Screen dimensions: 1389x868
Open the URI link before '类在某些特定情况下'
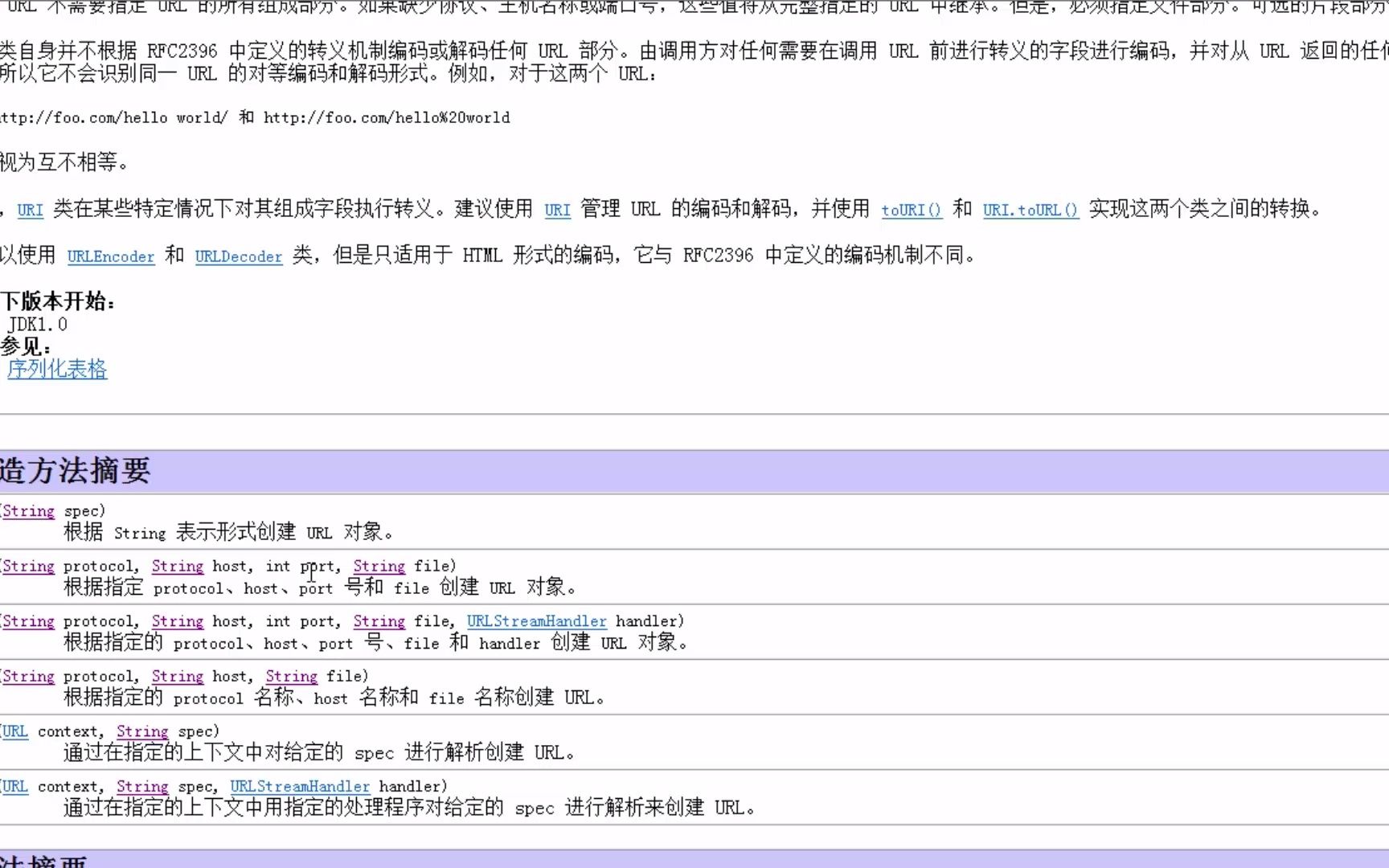point(30,210)
